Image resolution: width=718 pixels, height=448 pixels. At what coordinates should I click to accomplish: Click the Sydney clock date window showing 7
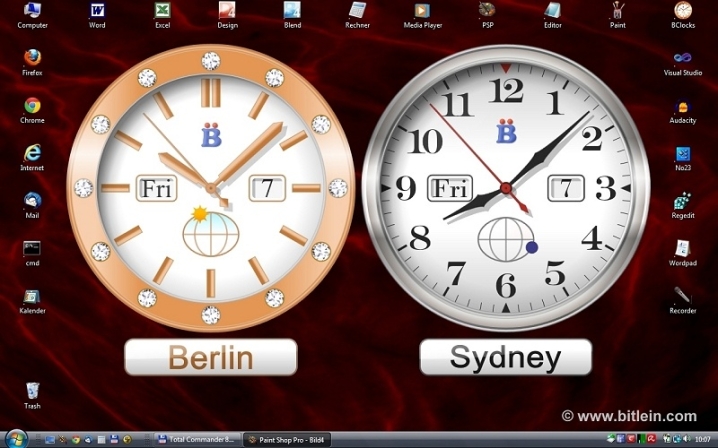pos(566,187)
